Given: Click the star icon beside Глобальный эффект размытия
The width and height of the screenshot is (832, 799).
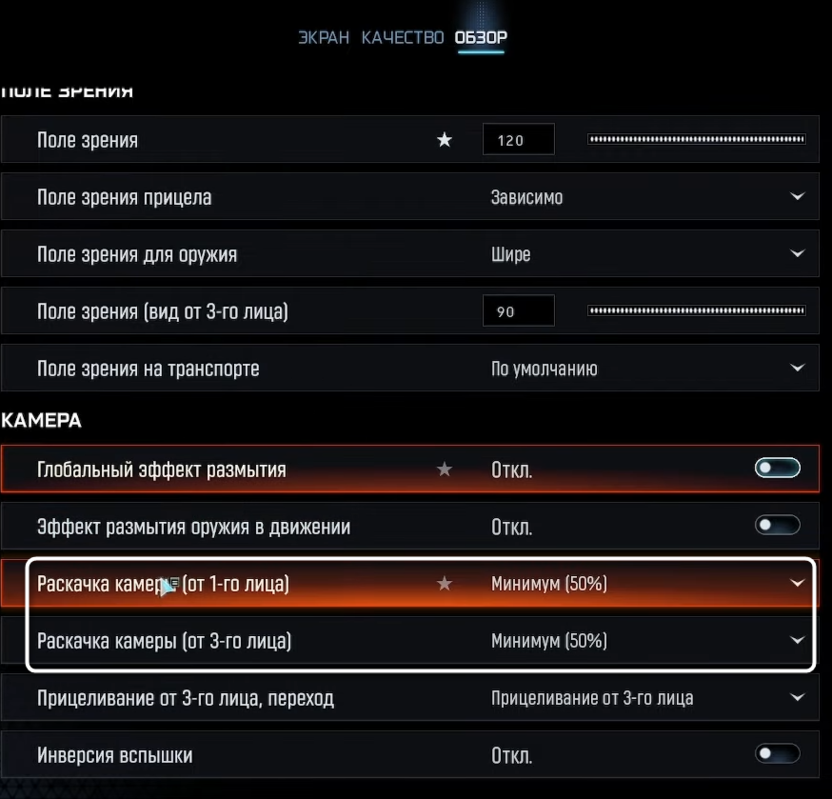Looking at the screenshot, I should tap(445, 469).
